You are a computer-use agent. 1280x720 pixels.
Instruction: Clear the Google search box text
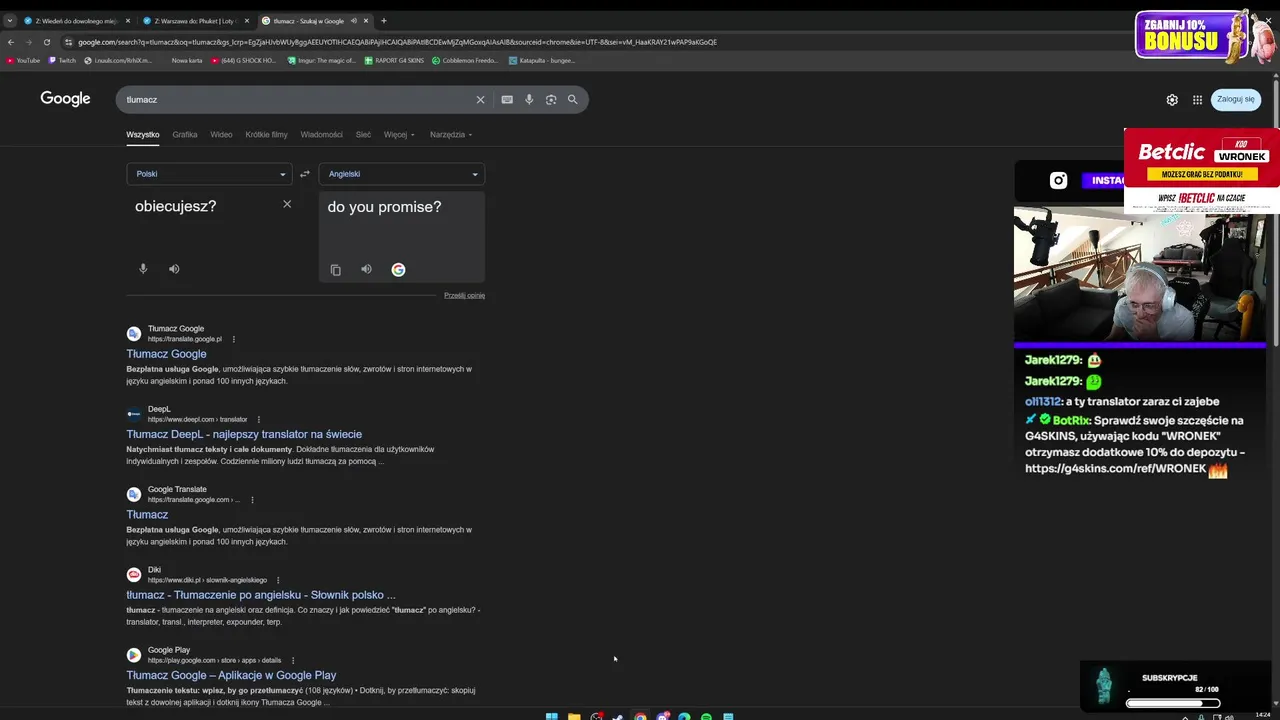[x=480, y=100]
